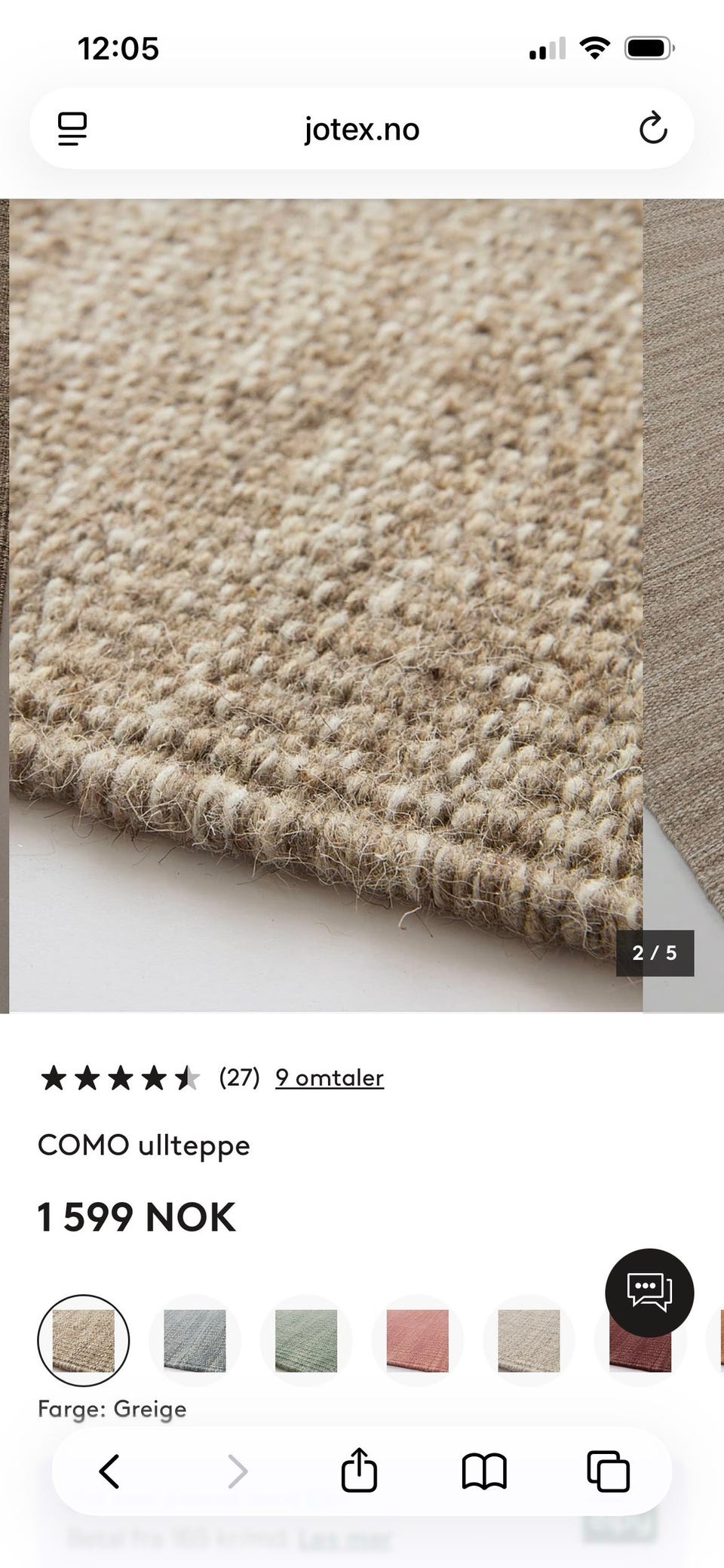Tap the Safari page menu icon
Screen dimensions: 724x1568
pyautogui.click(x=72, y=129)
